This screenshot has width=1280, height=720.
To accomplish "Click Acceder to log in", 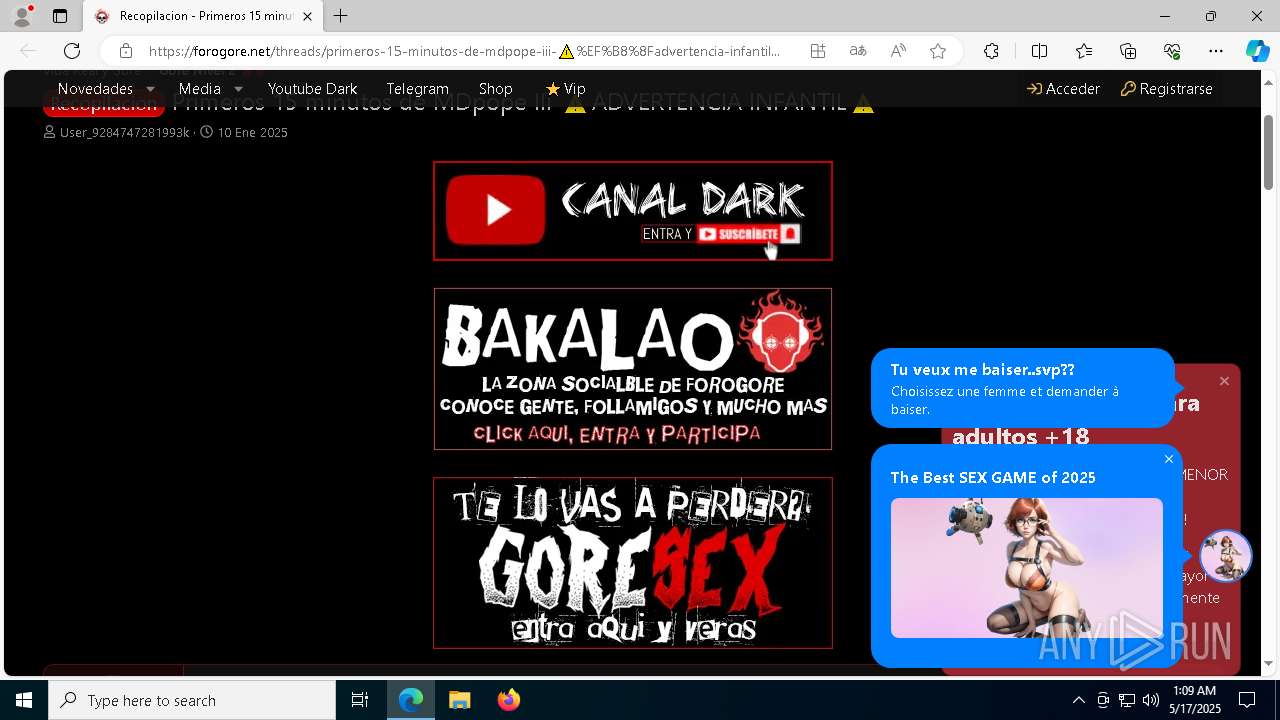I will (x=1063, y=89).
